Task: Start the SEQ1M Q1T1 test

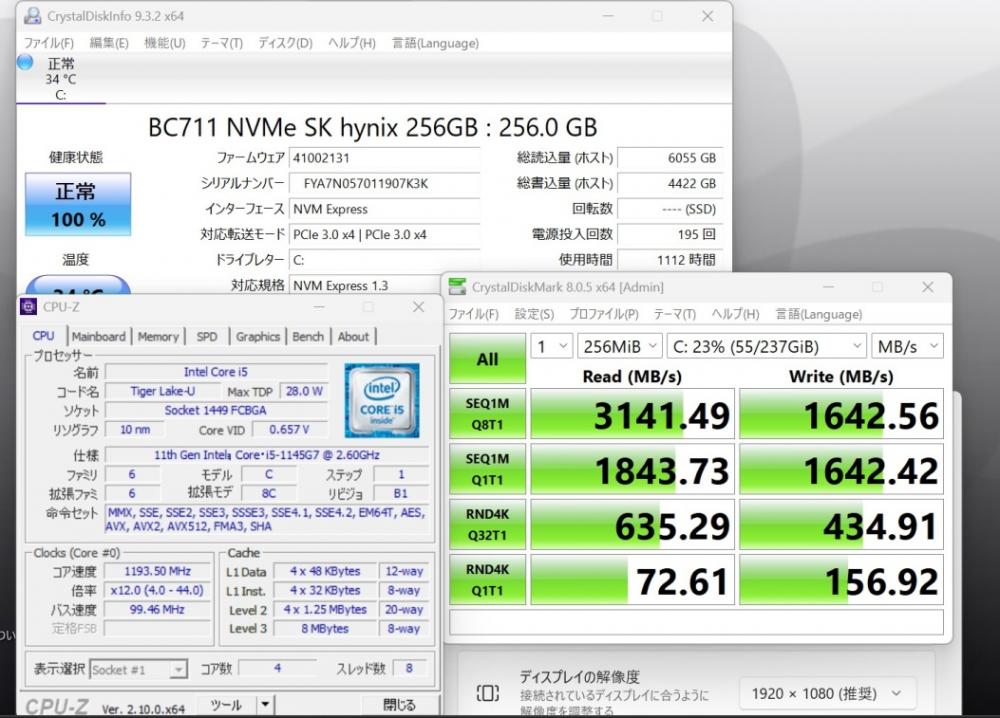Action: click(x=487, y=469)
